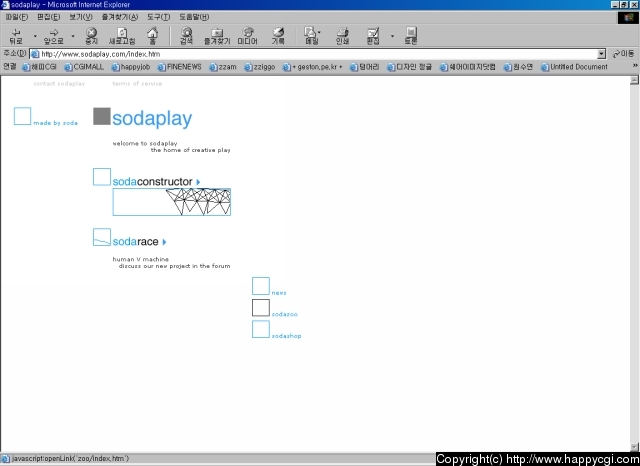The height and width of the screenshot is (466, 640).
Task: Click the arrow next to sodarace
Action: pyautogui.click(x=164, y=242)
